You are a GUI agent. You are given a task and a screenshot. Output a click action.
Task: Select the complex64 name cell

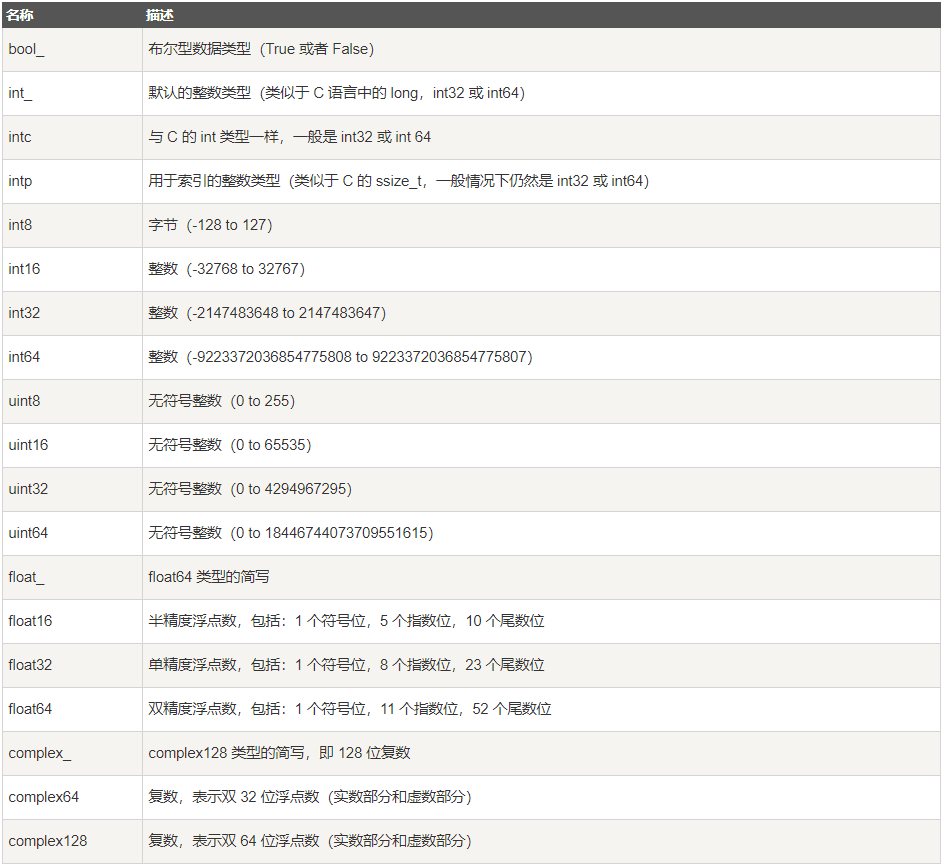[x=72, y=798]
